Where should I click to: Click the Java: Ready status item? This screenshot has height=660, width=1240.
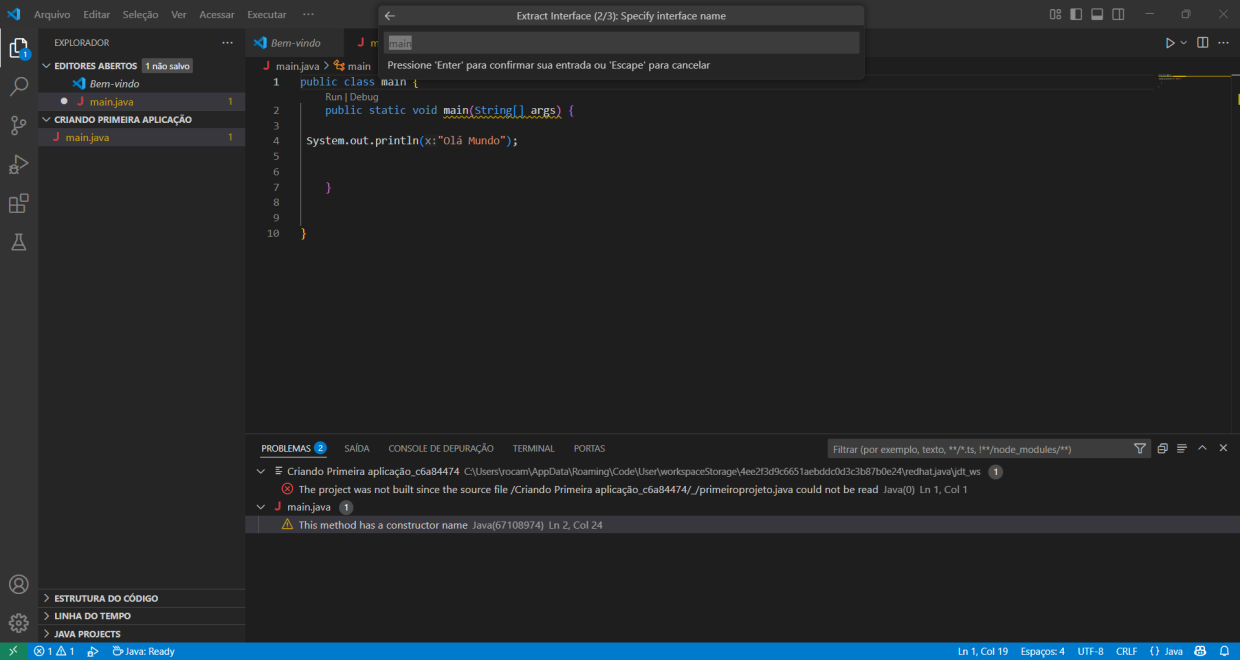click(144, 651)
